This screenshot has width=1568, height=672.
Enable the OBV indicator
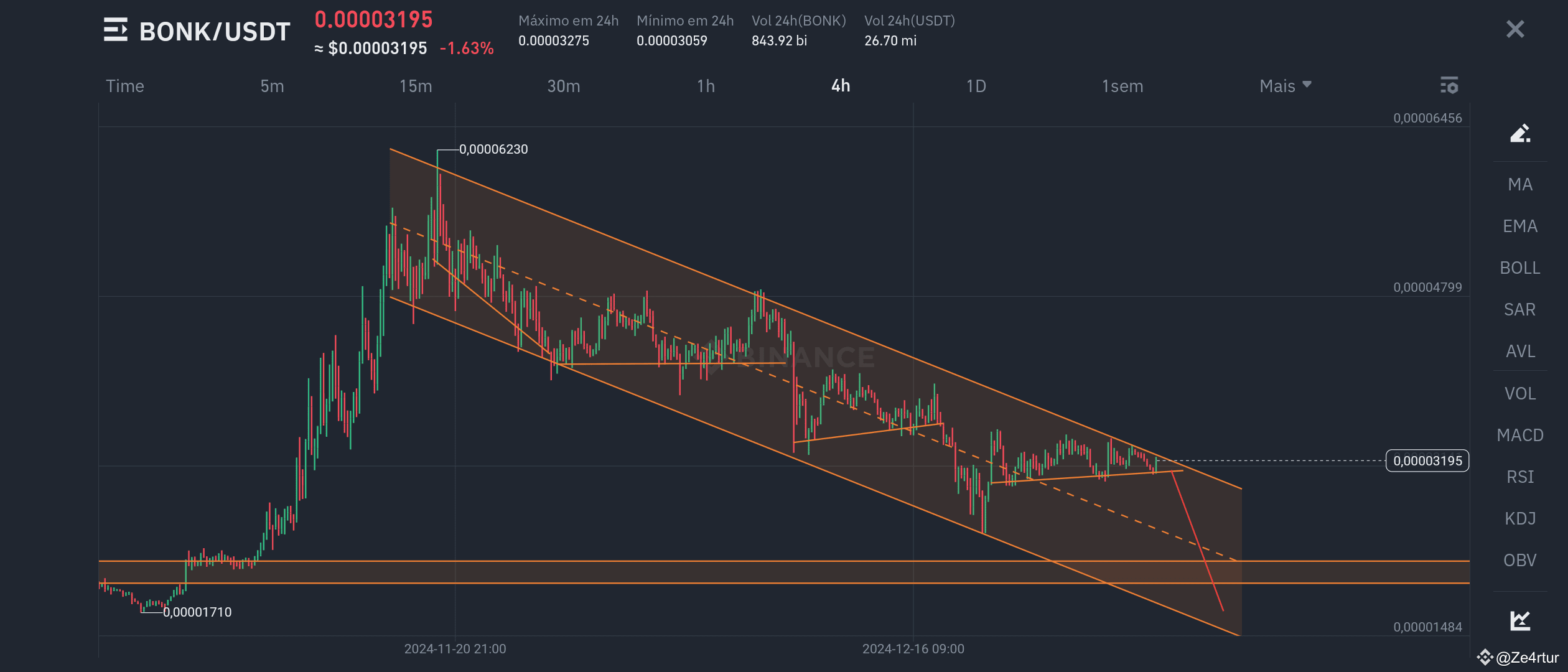[1519, 560]
